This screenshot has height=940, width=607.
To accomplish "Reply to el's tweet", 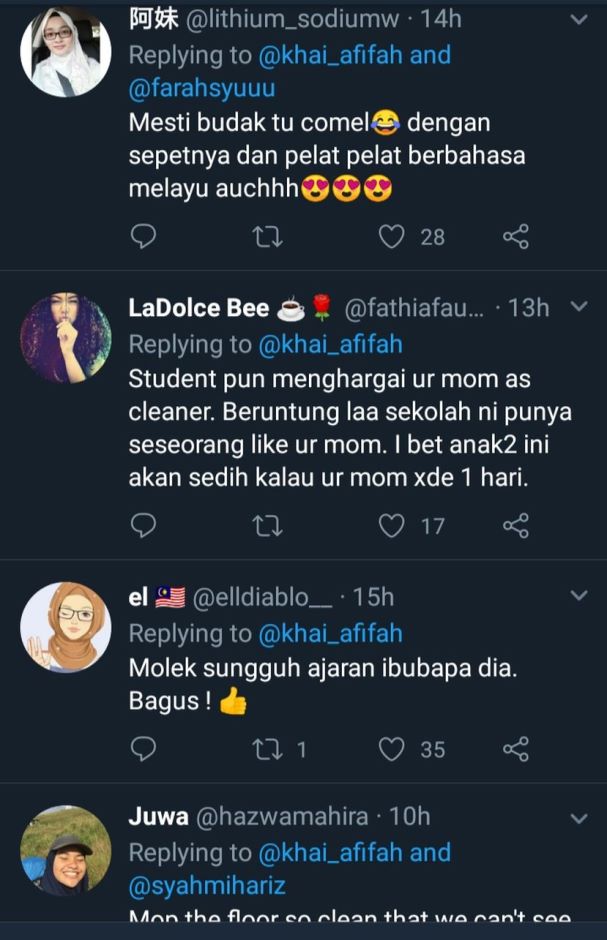I will pos(144,749).
